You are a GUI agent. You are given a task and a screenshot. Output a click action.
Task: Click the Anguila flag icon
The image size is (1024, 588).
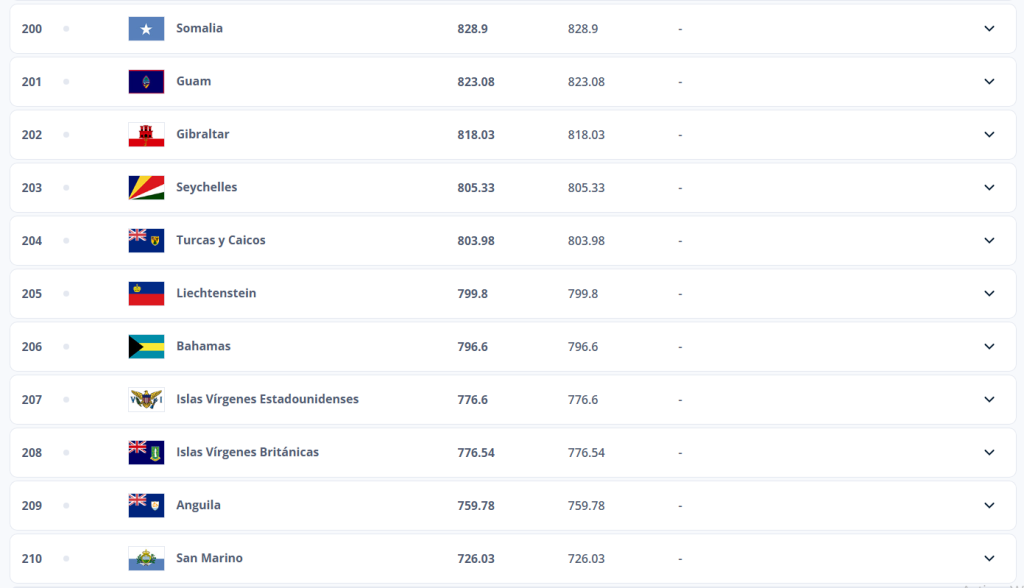point(146,506)
